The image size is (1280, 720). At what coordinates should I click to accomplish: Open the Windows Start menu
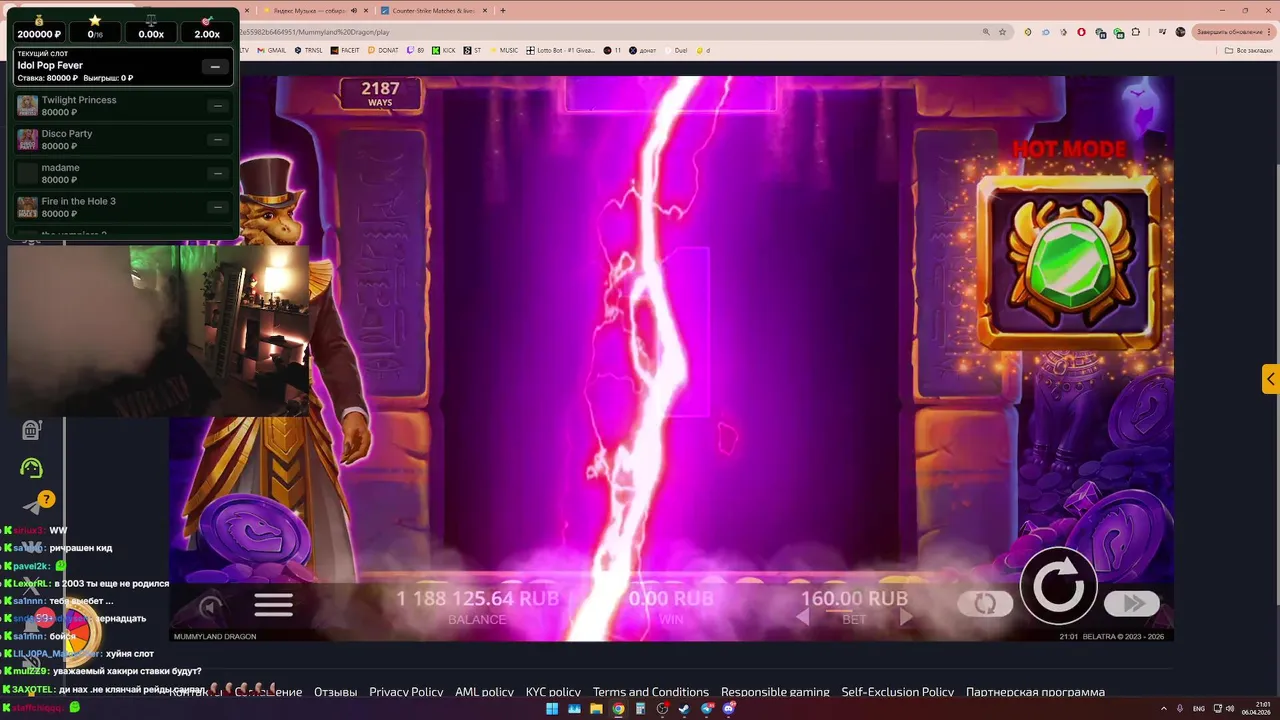[x=552, y=708]
